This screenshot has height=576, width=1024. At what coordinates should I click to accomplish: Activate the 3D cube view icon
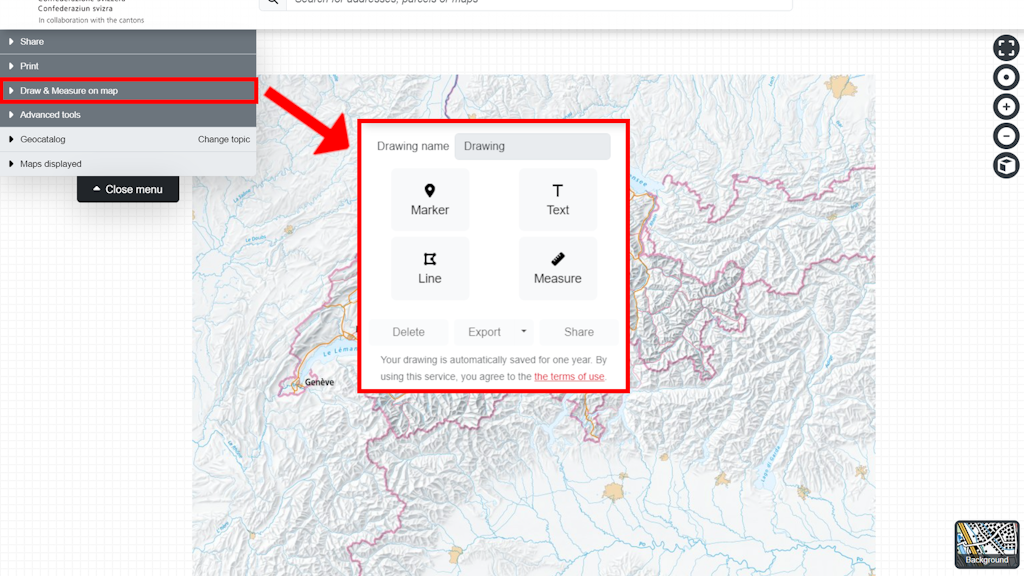[x=1005, y=165]
